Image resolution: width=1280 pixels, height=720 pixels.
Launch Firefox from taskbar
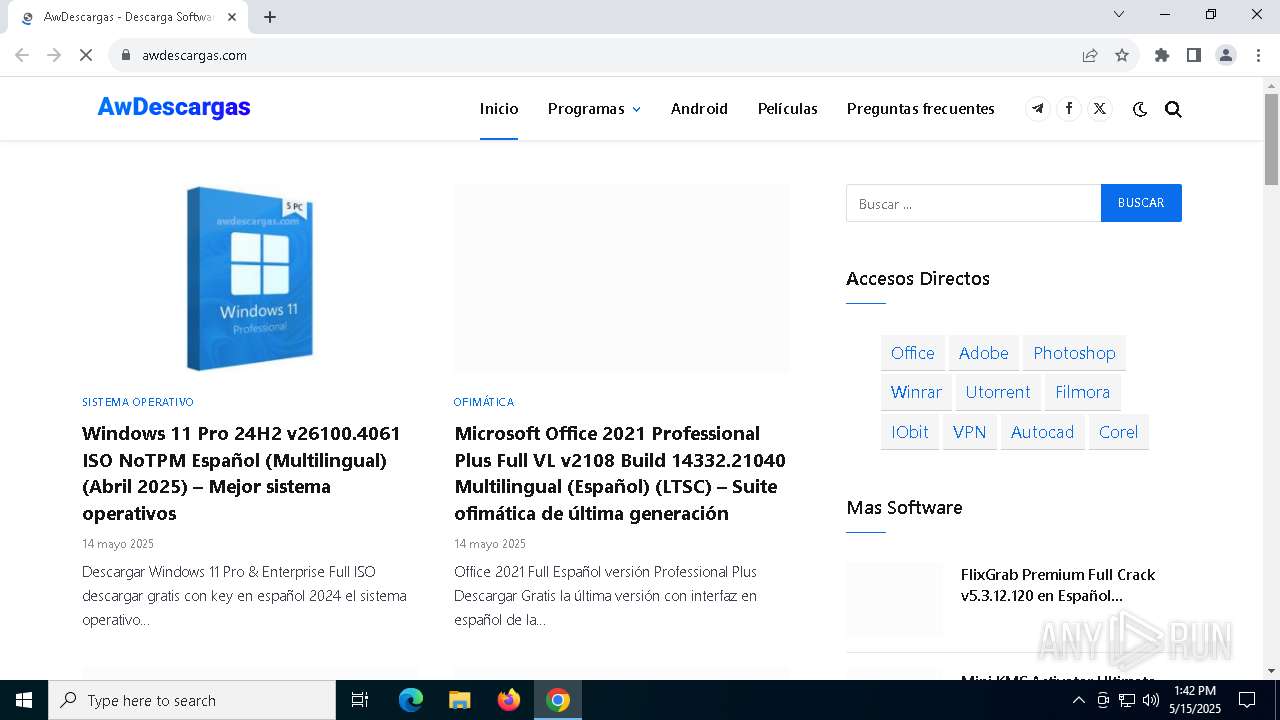pos(508,700)
